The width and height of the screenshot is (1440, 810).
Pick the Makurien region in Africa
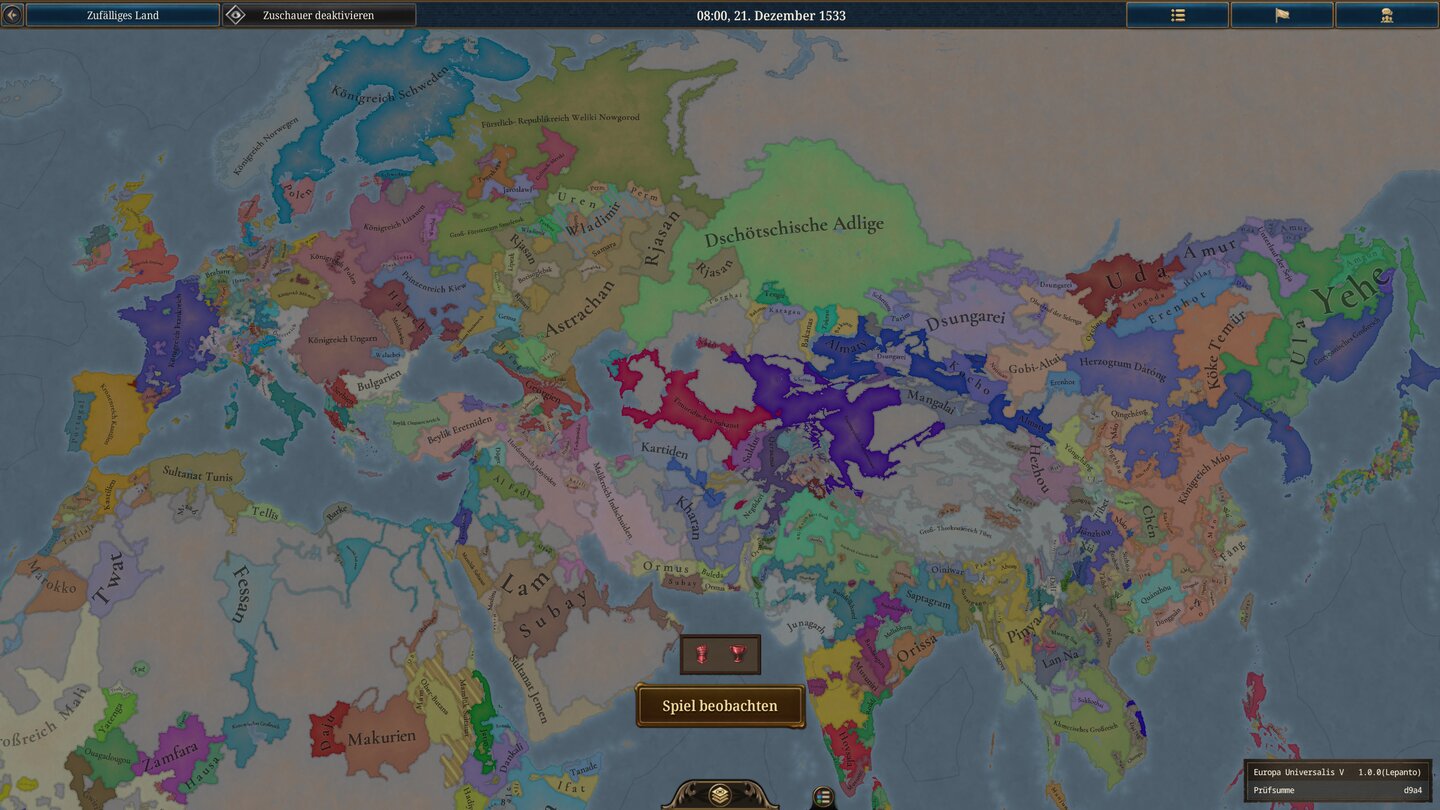(380, 739)
